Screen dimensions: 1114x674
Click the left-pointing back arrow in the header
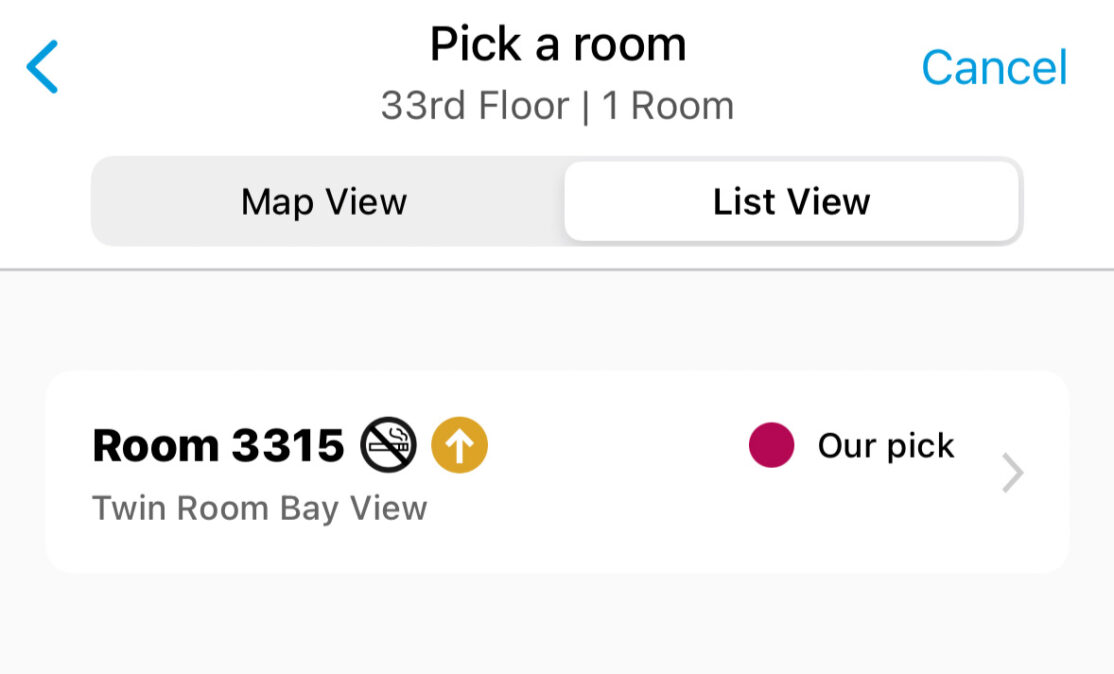pyautogui.click(x=42, y=67)
